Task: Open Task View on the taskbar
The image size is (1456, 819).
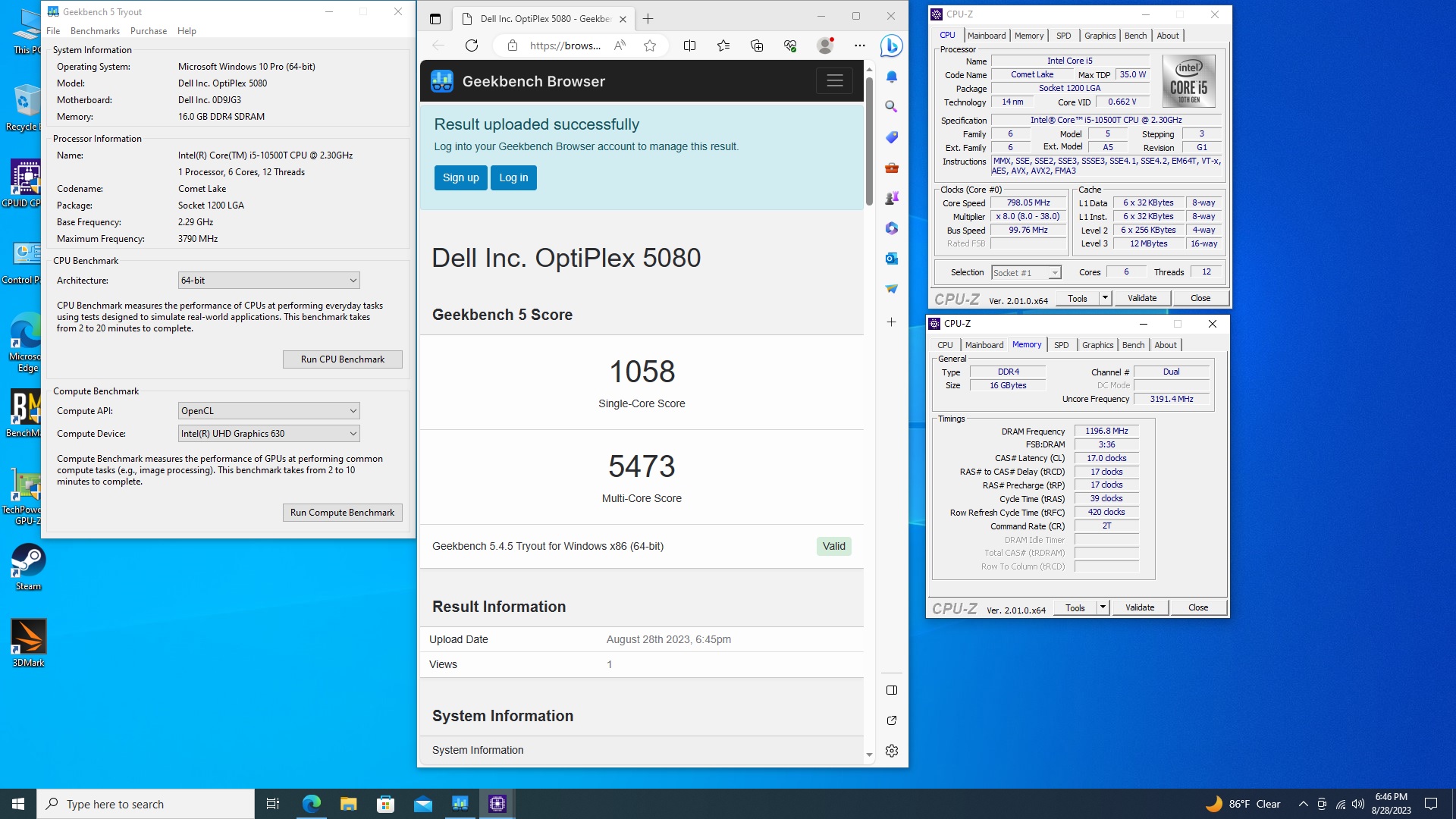Action: [x=273, y=804]
